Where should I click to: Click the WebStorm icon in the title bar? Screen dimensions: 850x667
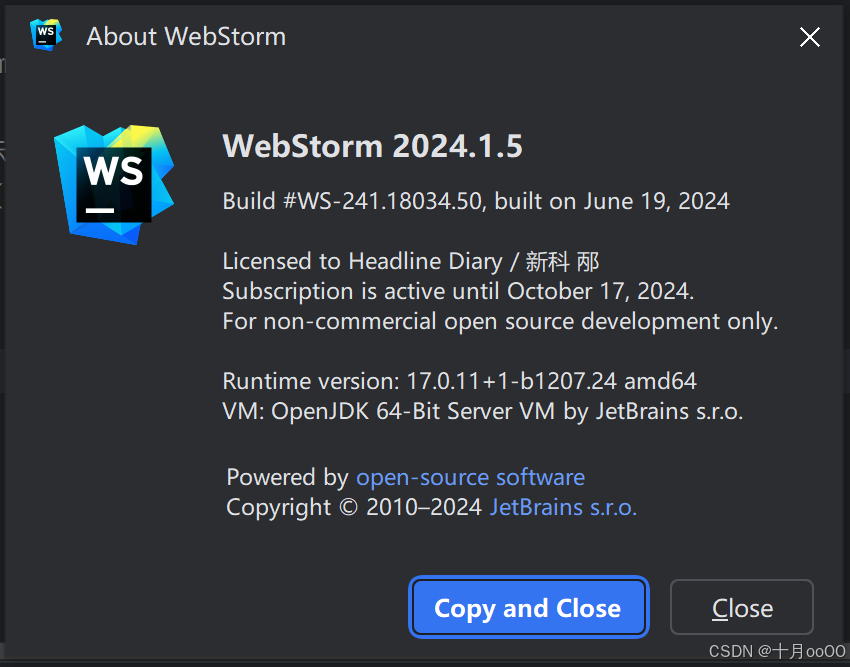coord(44,34)
